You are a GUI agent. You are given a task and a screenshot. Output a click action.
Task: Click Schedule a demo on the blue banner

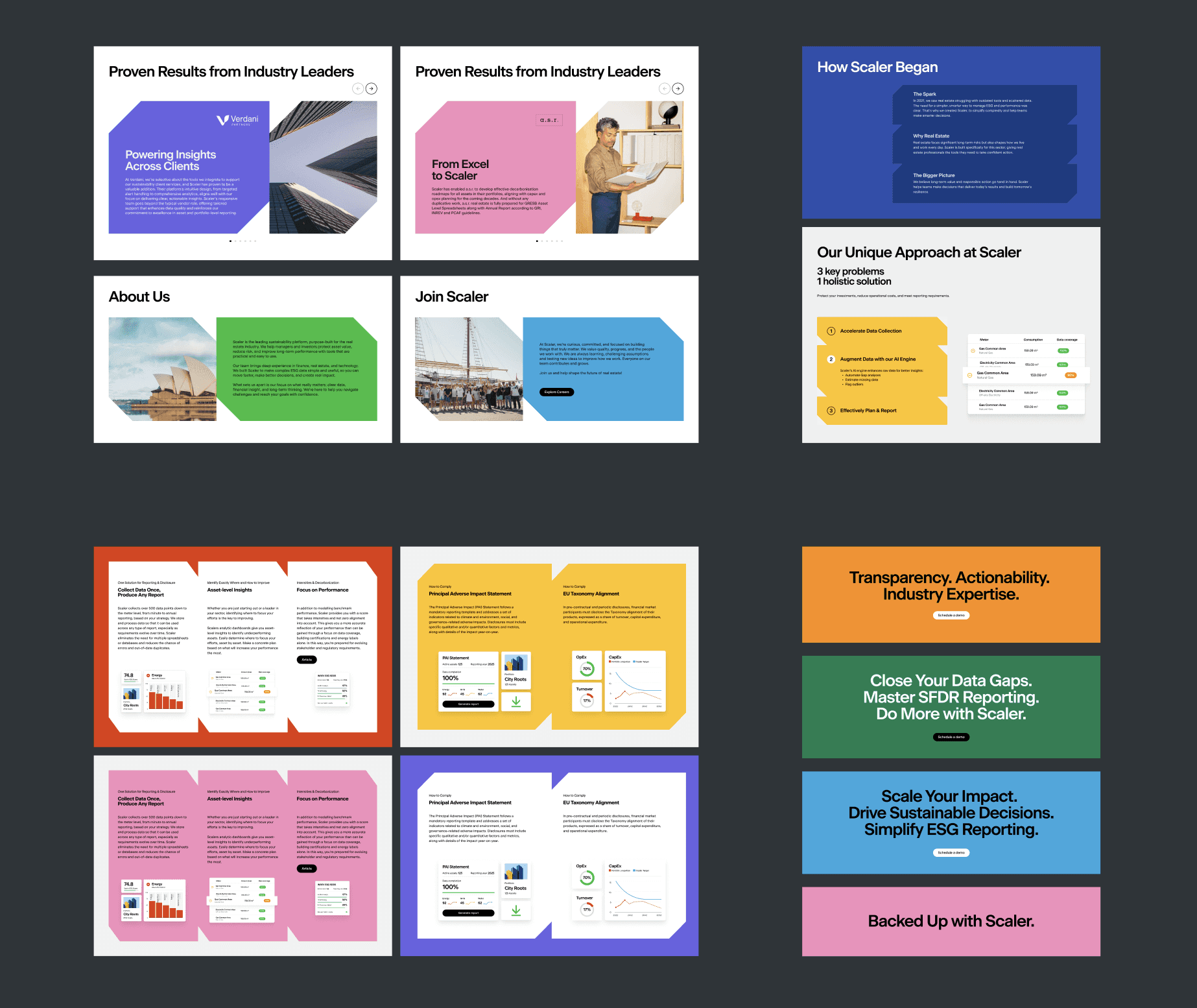click(951, 852)
